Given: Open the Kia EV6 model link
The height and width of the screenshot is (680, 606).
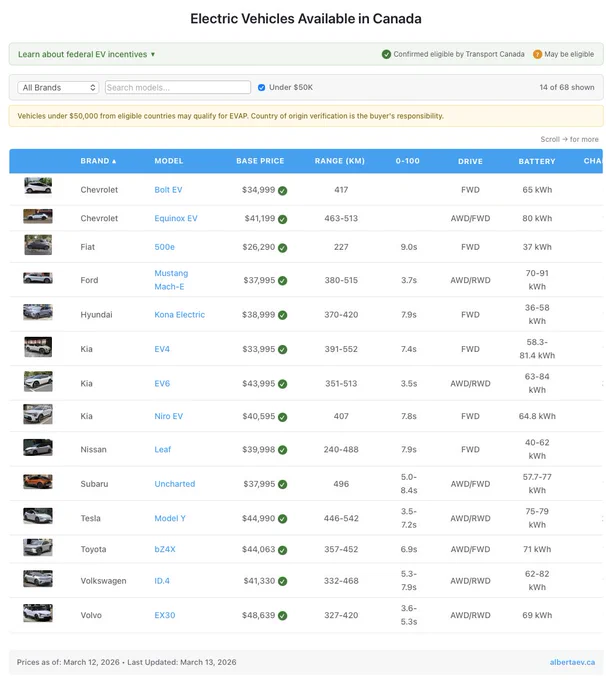Looking at the screenshot, I should coord(162,384).
